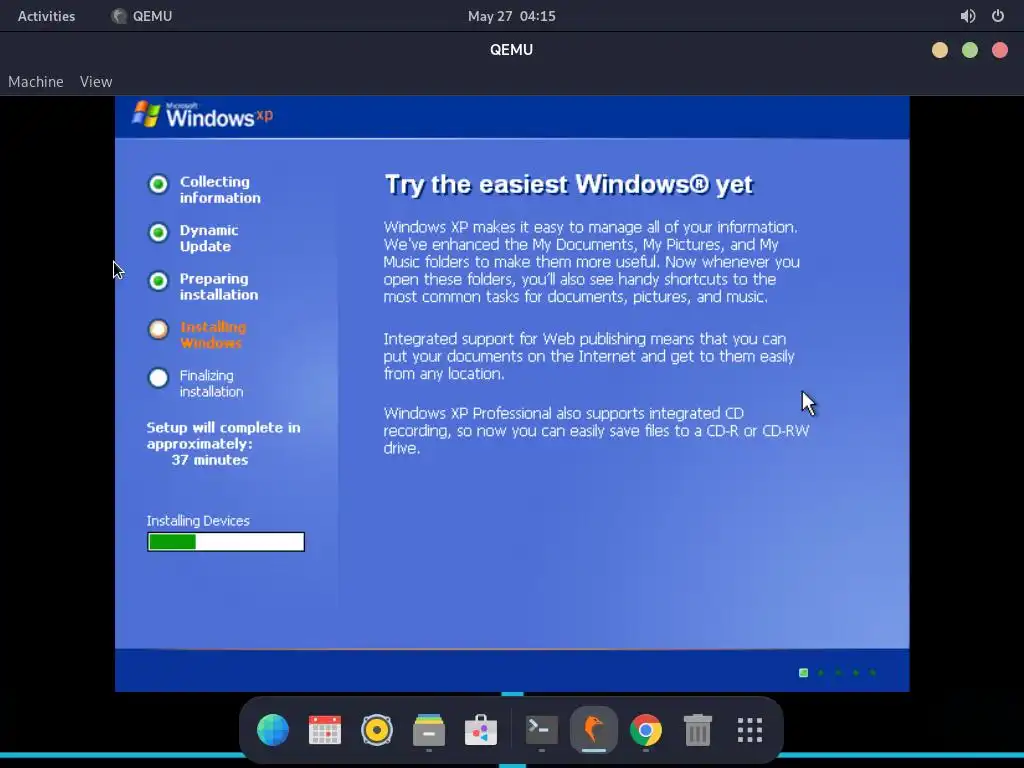Minimize QEMU with the yellow window button
1024x768 pixels.
(x=940, y=50)
